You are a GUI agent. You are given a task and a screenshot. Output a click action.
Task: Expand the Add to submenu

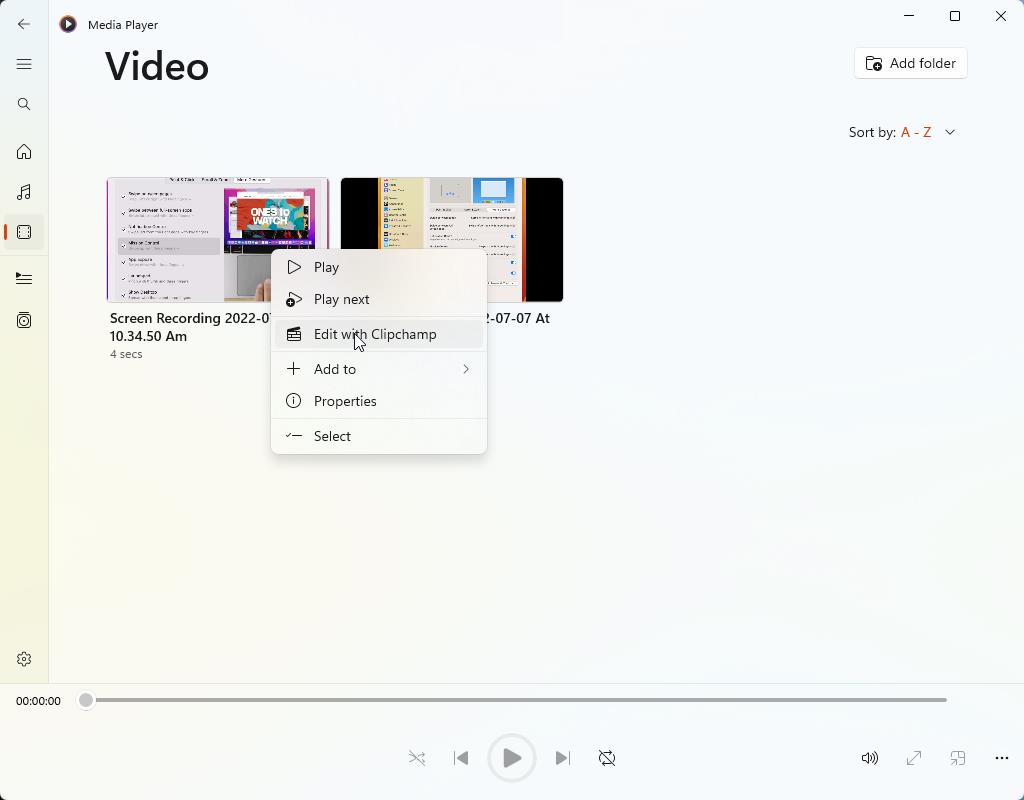pos(379,369)
